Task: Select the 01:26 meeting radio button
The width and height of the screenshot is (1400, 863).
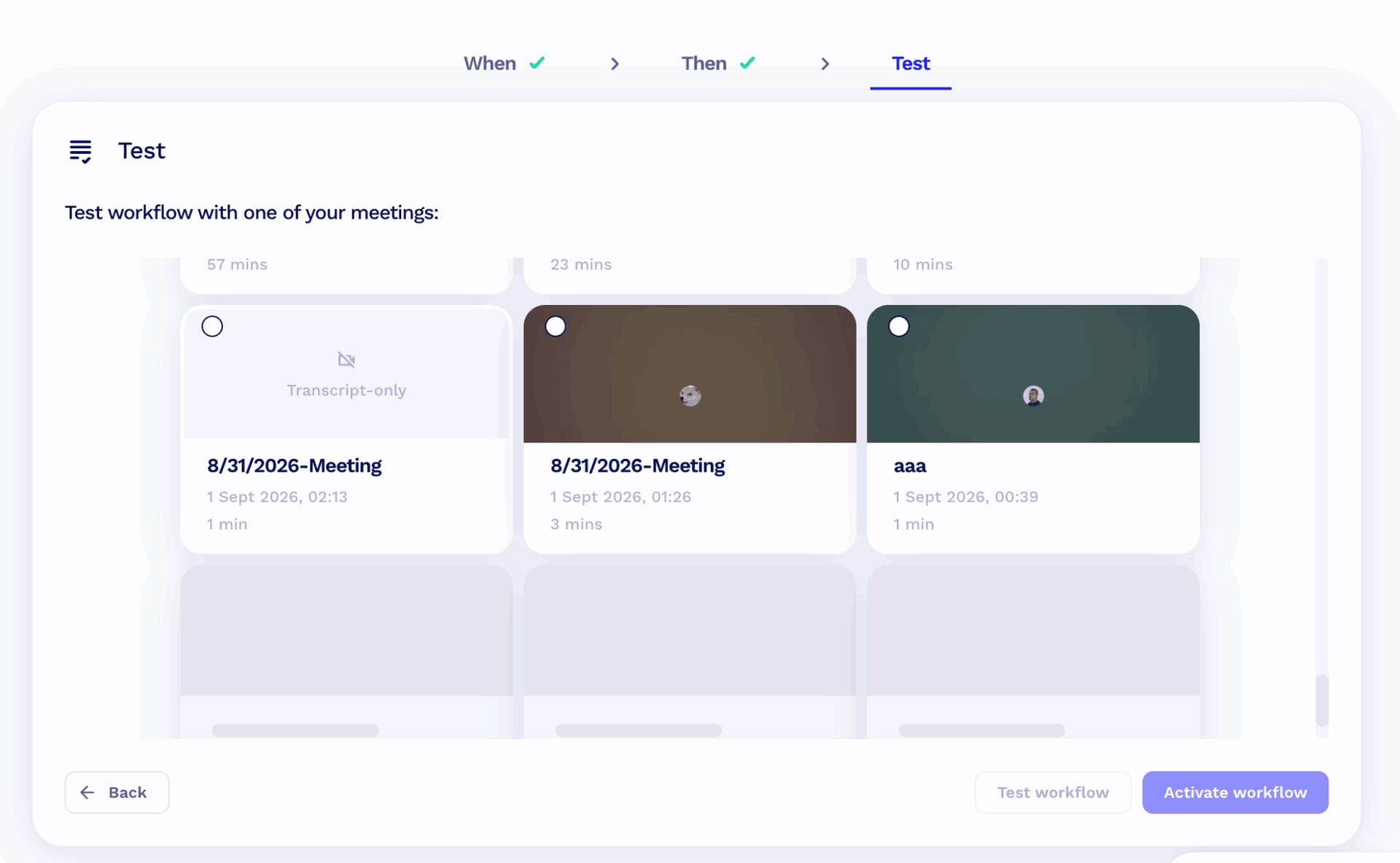Action: (556, 326)
